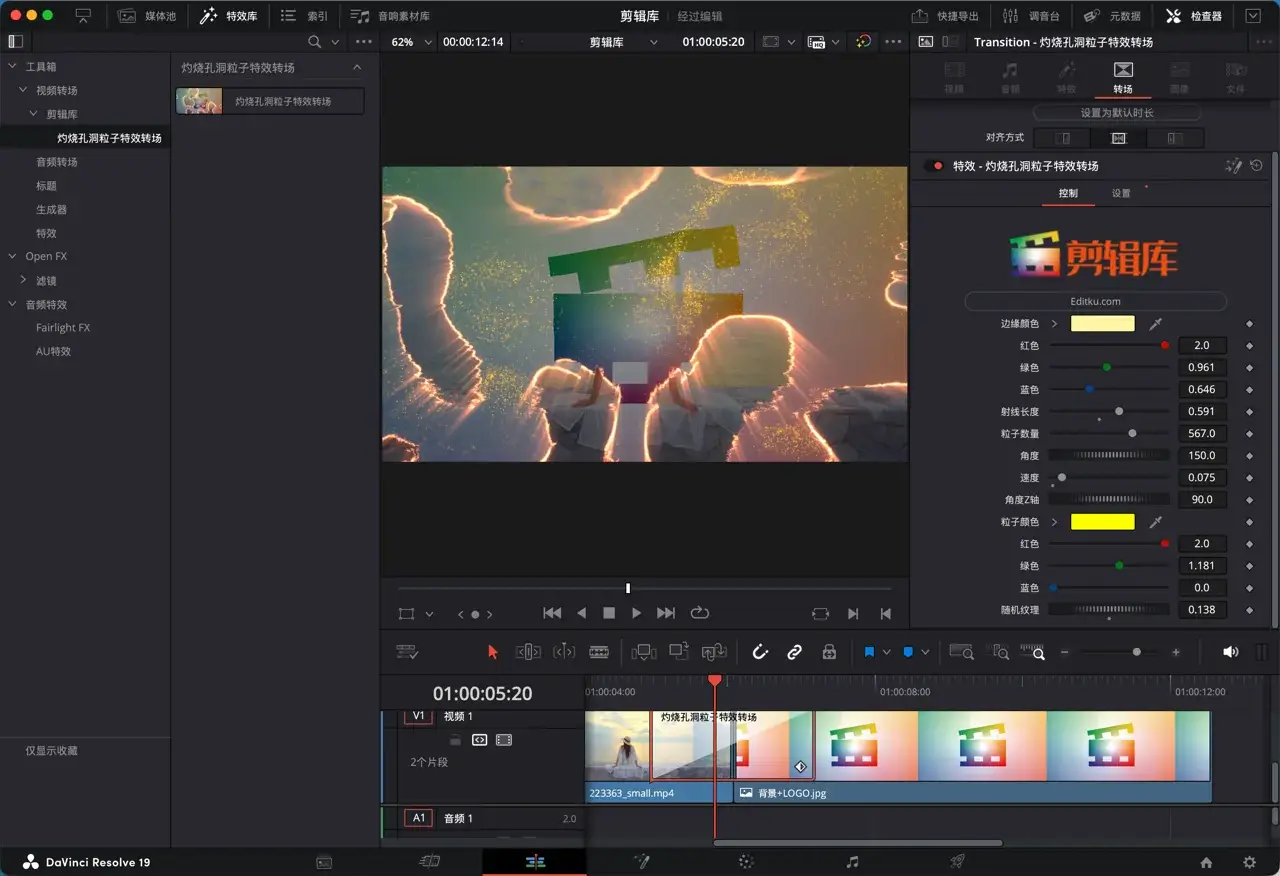Screen dimensions: 1280x876
Task: Open the 特效库 panel tab
Action: pos(228,16)
